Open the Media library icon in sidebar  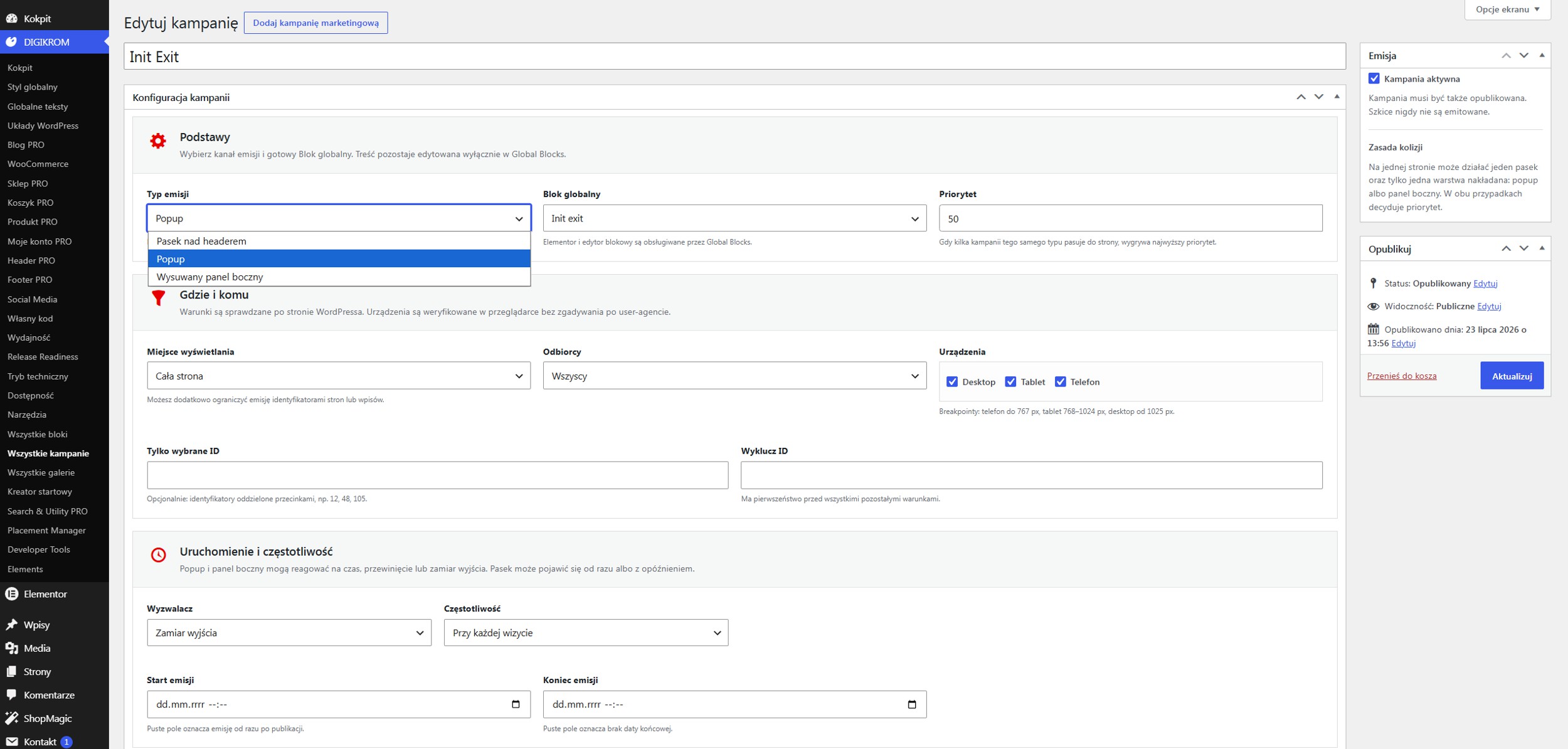click(x=12, y=648)
